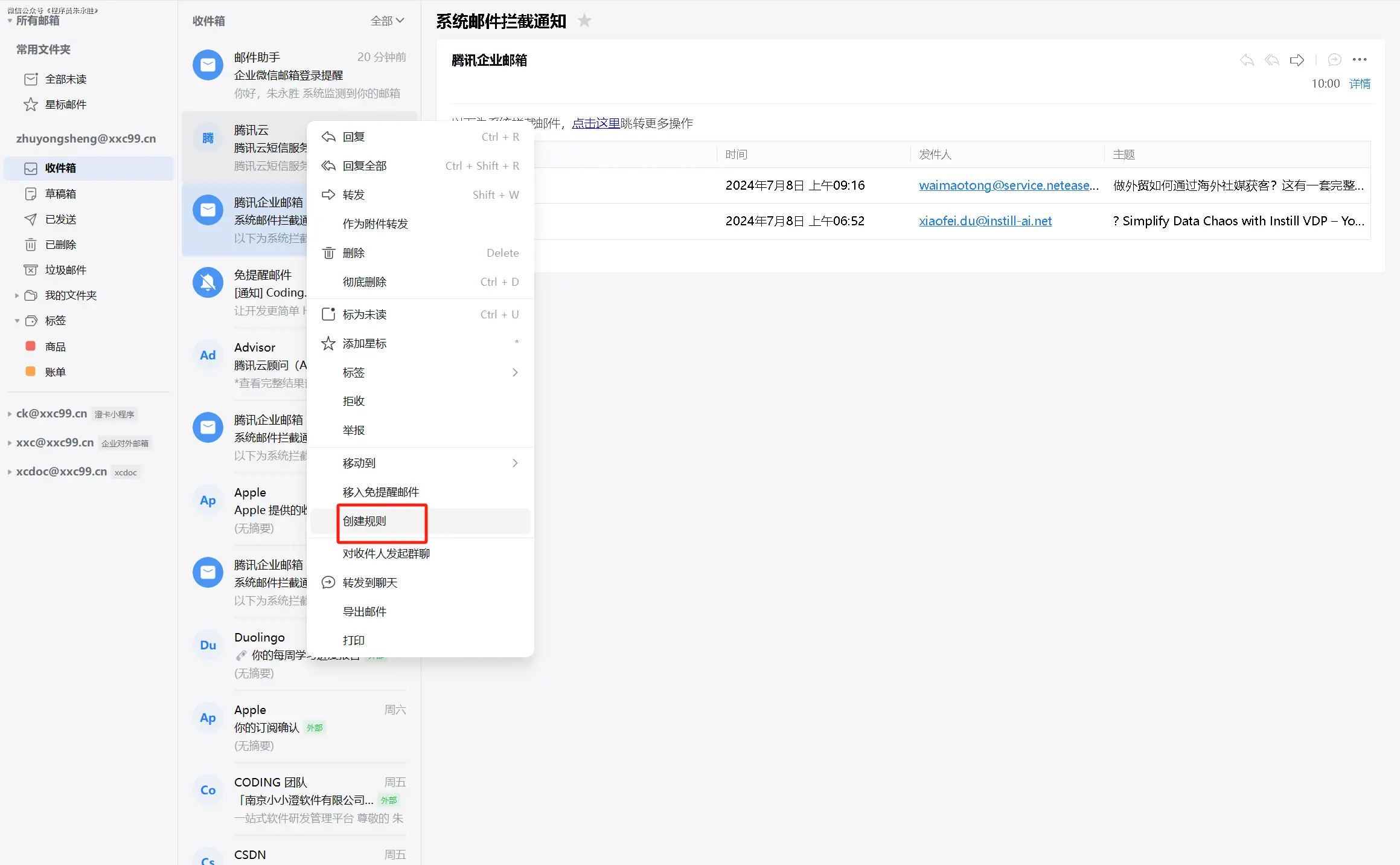Screen dimensions: 1400x865
Task: Open the 已删除 trash folder
Action: 60,245
